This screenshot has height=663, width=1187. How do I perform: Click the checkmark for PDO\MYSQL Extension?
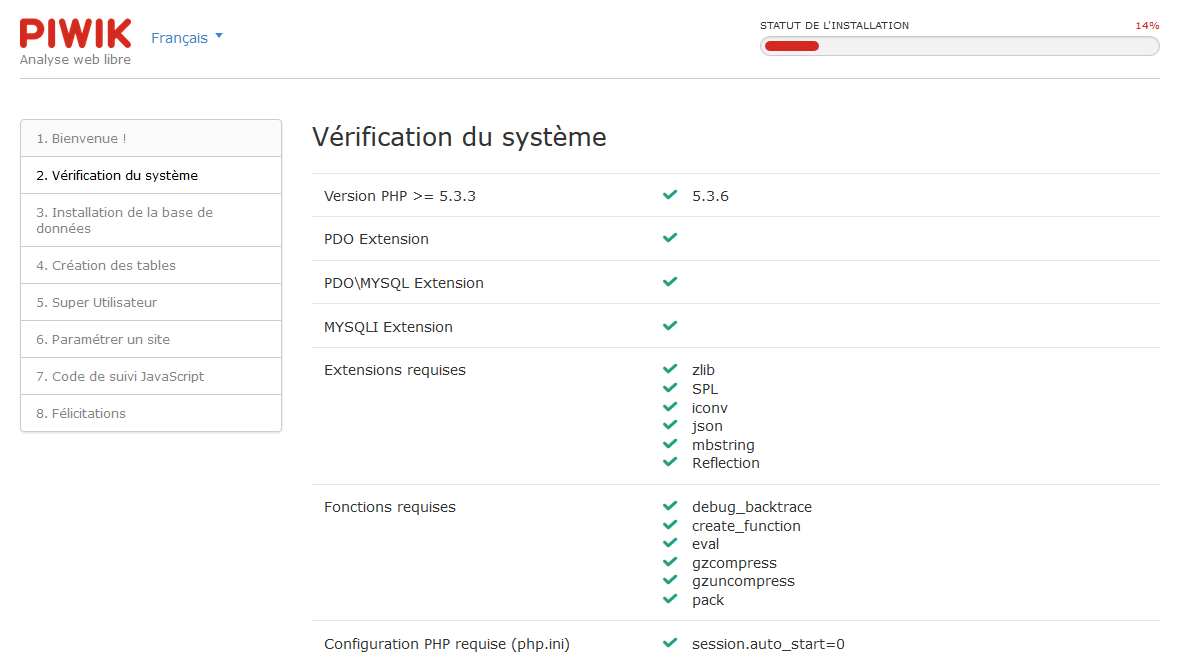(670, 282)
